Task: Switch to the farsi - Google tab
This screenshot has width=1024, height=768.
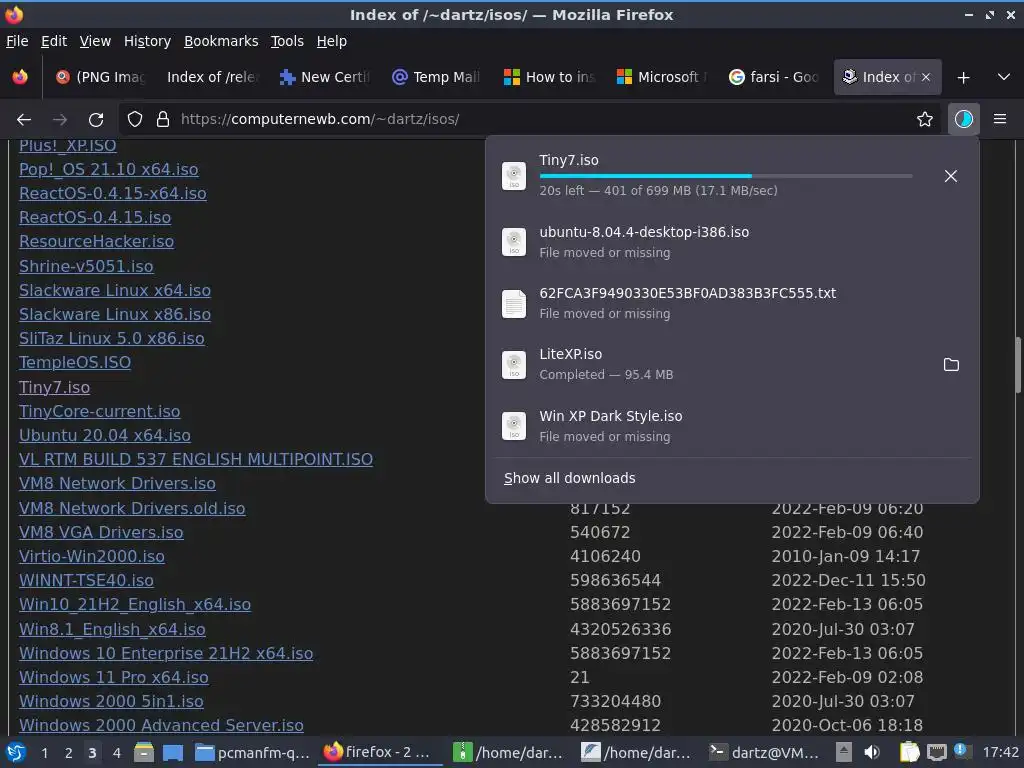Action: (774, 77)
